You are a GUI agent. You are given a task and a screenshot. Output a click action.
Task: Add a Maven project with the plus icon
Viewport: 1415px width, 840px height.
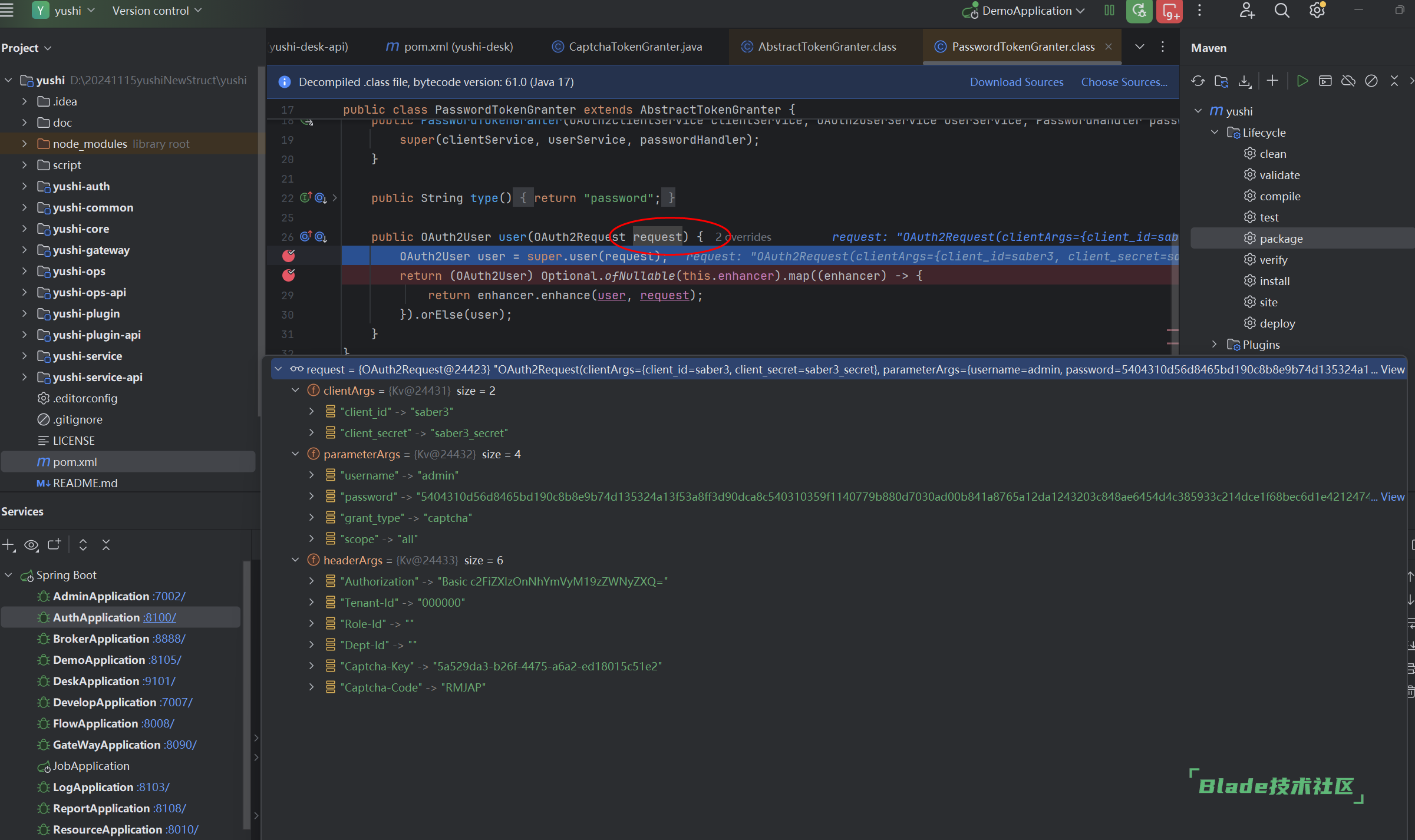click(1272, 81)
